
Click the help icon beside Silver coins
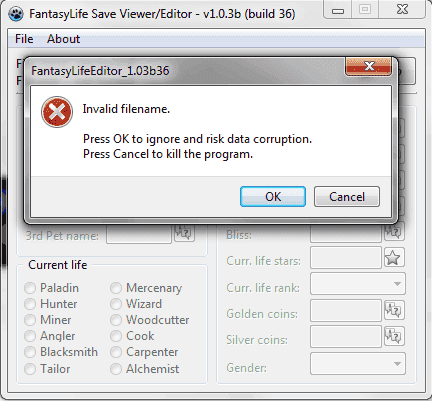(394, 336)
